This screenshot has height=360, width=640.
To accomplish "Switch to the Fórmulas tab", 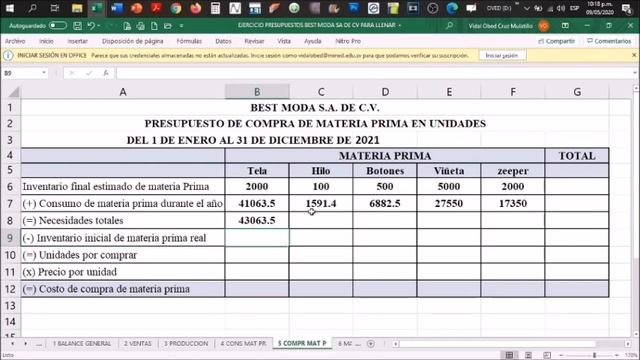I will tap(189, 41).
